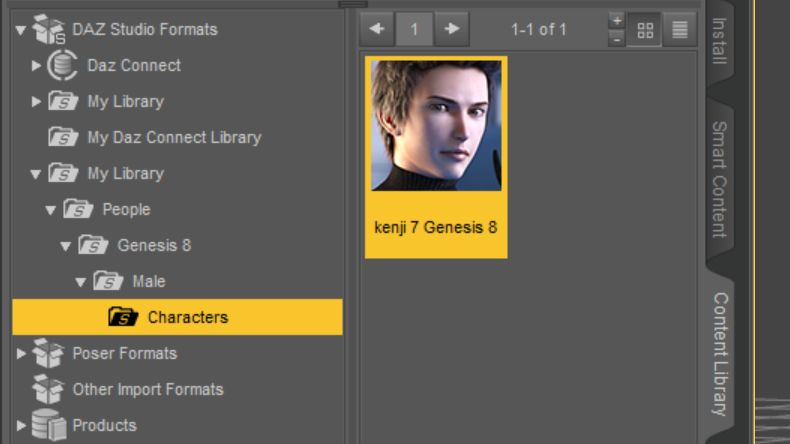Open the Smart Content side tab

tap(719, 179)
